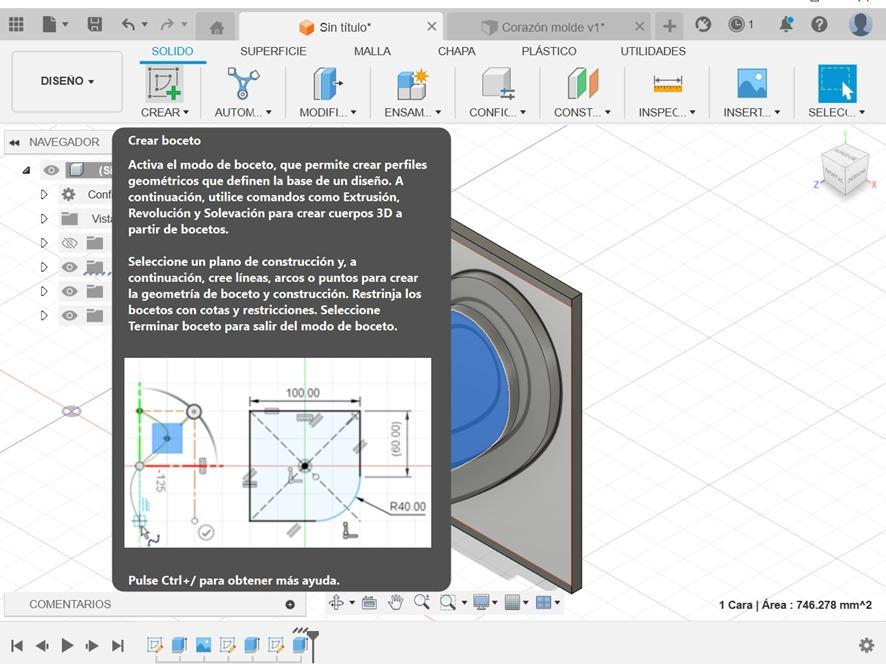Select the Zoom magnifier tool
Image resolution: width=886 pixels, height=664 pixels.
pos(422,602)
